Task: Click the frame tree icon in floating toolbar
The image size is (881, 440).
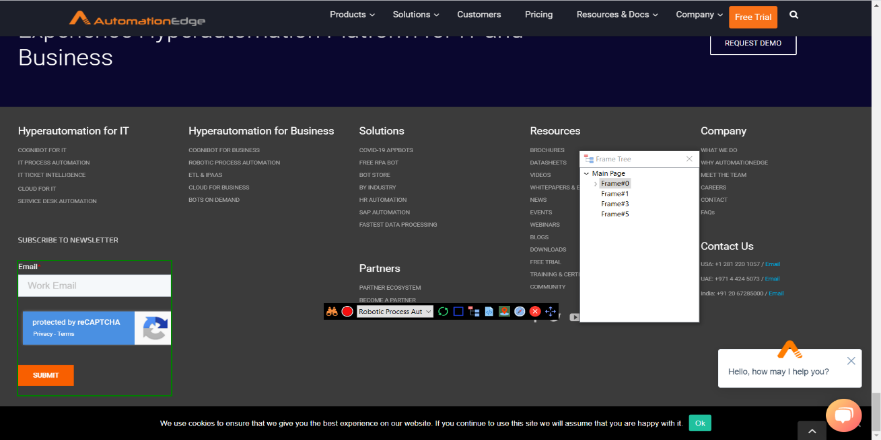Action: (x=474, y=311)
